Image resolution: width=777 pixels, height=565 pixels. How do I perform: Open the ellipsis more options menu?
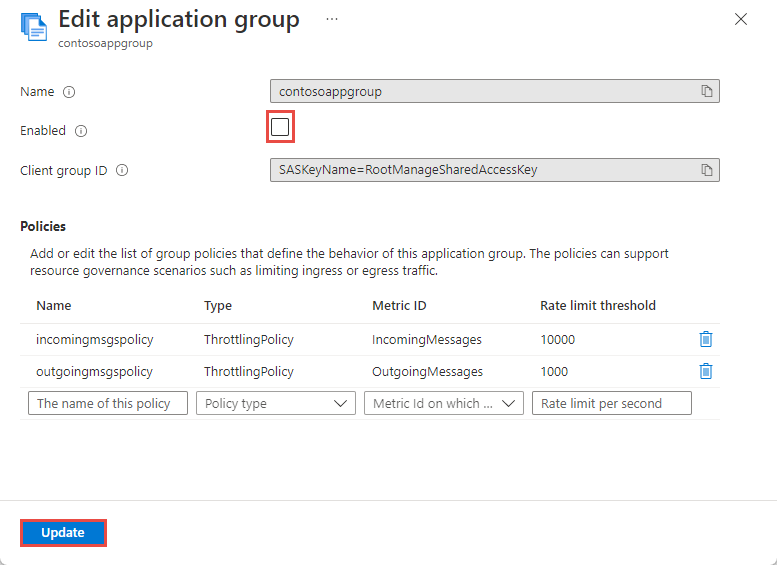(x=332, y=19)
